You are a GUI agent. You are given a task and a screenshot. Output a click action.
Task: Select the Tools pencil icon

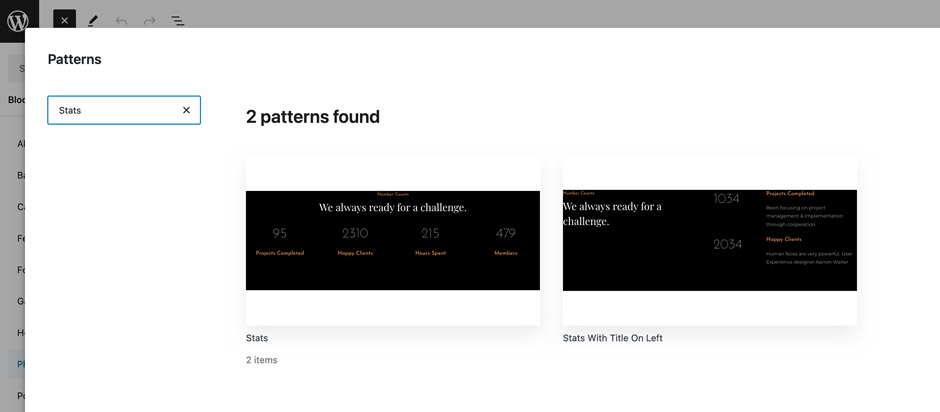tap(93, 20)
